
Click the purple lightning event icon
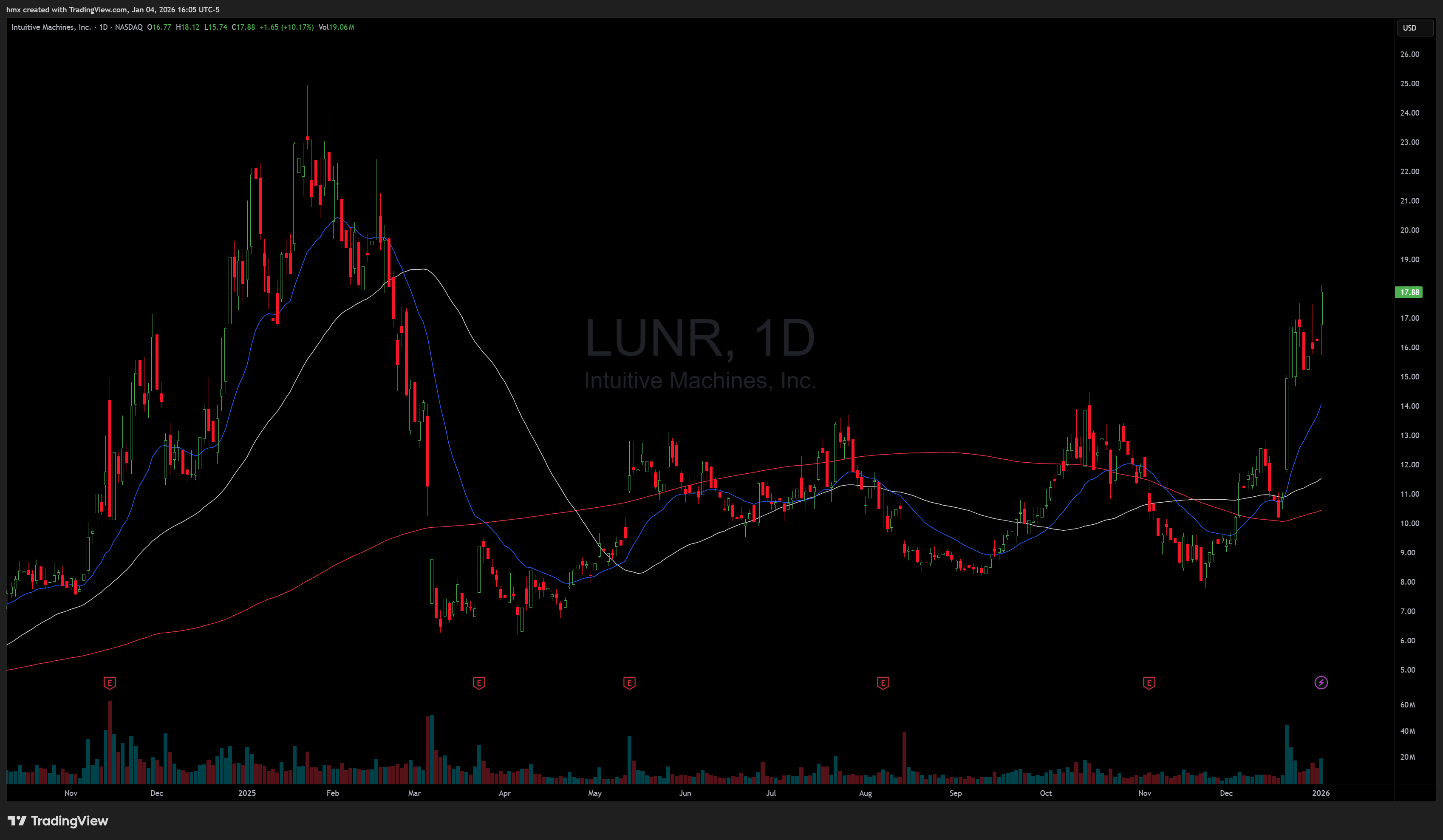(x=1321, y=682)
